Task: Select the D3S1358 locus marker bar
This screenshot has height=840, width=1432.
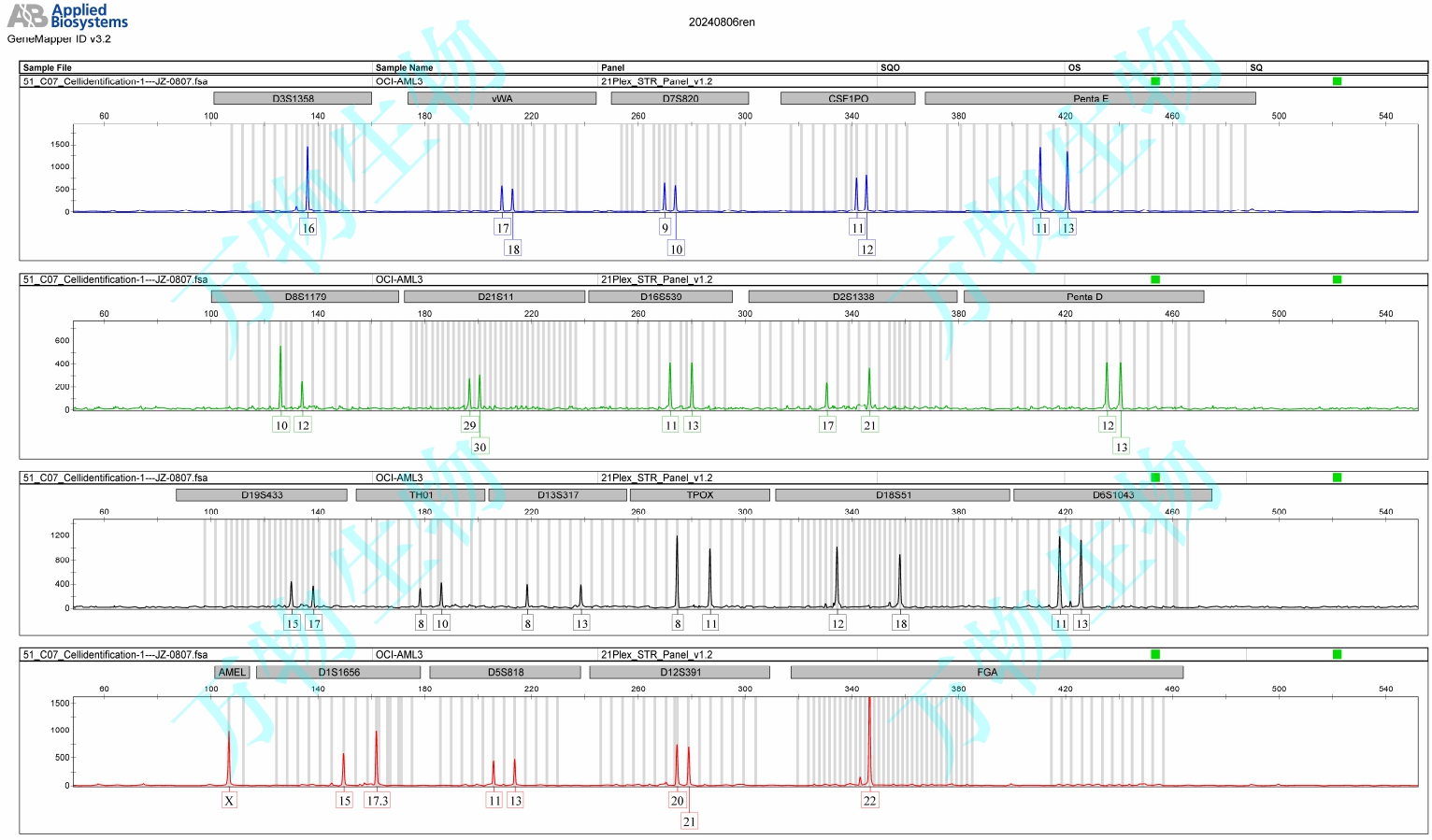Action: tap(293, 98)
